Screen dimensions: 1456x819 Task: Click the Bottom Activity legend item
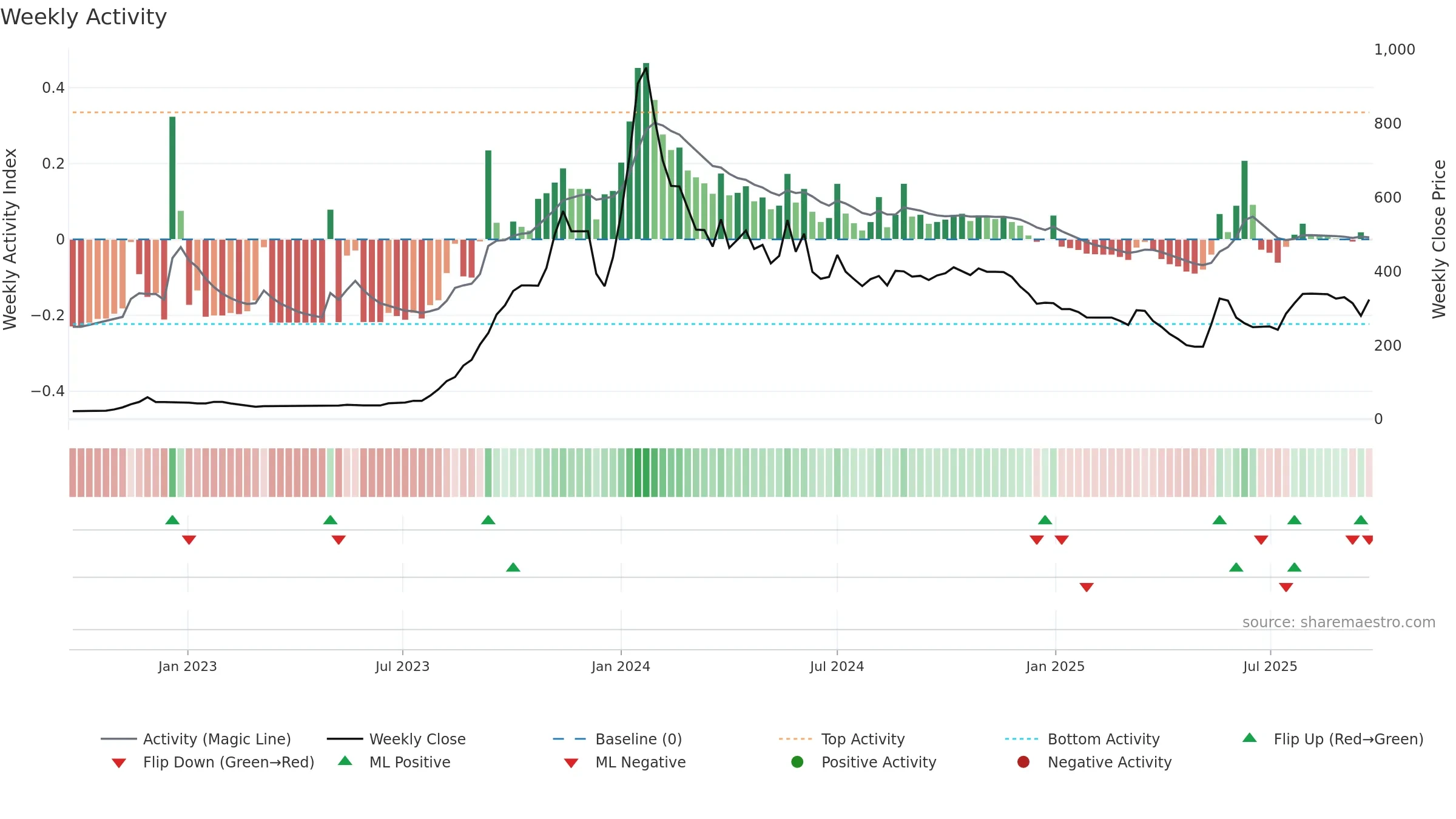1082,739
